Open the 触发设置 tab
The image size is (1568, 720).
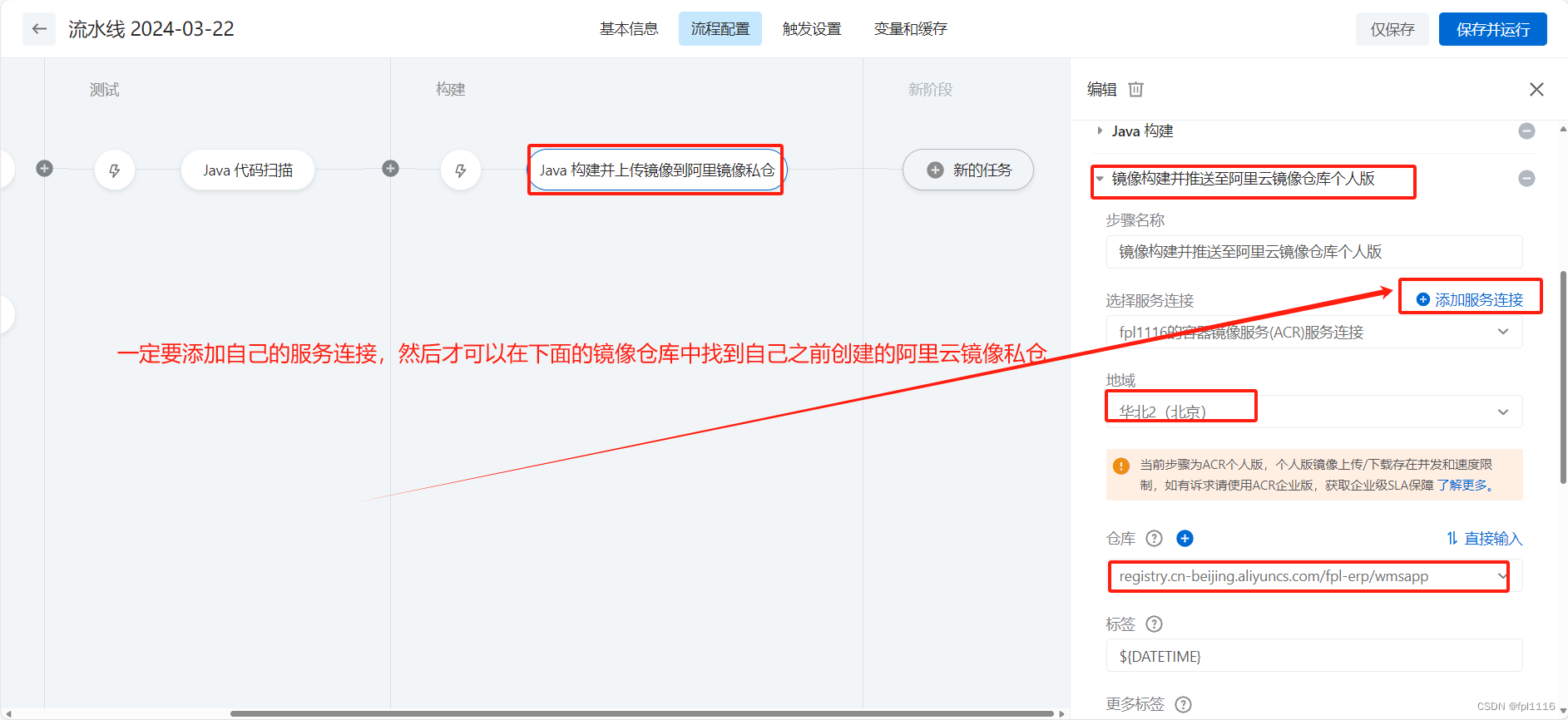click(812, 29)
